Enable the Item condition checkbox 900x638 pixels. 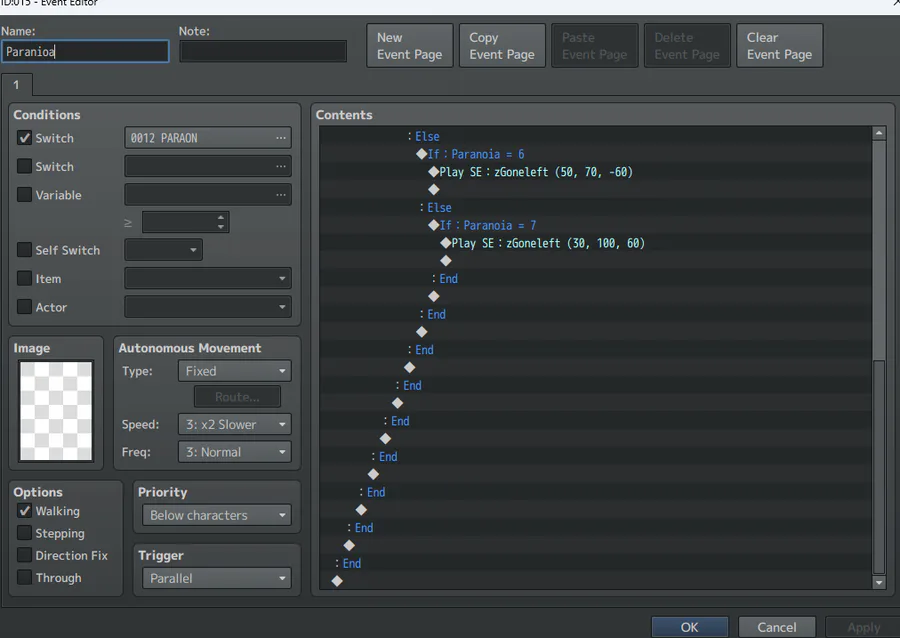pyautogui.click(x=24, y=278)
